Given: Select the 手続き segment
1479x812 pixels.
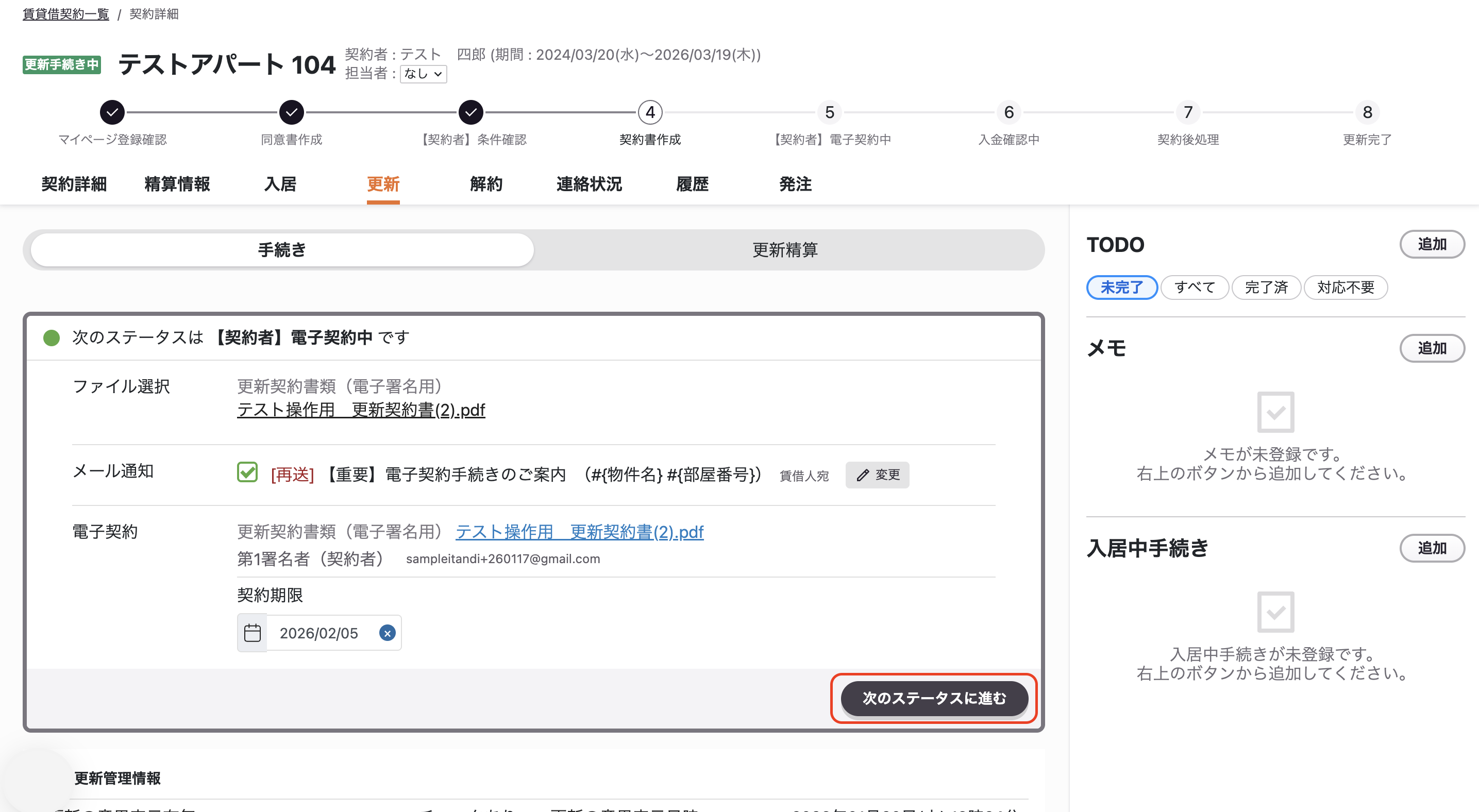Looking at the screenshot, I should pyautogui.click(x=282, y=249).
